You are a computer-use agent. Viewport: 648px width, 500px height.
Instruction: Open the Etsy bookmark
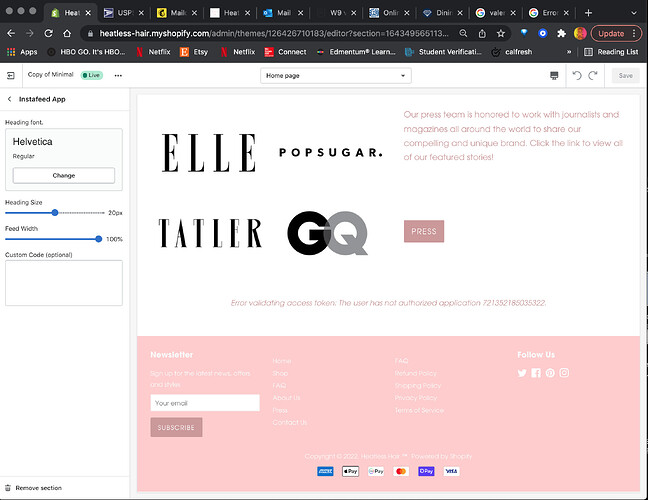(x=194, y=52)
